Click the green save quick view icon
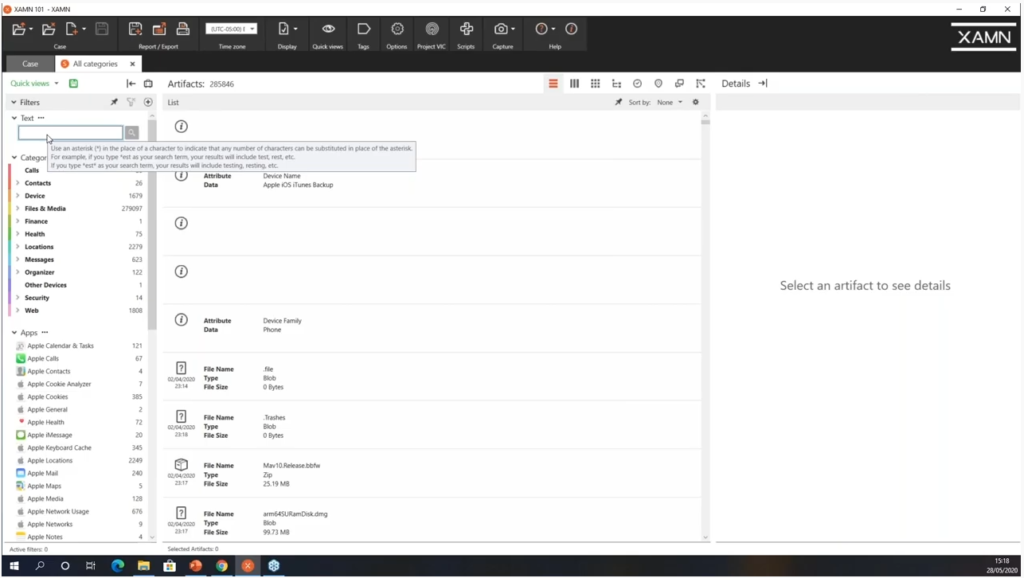 tap(74, 84)
